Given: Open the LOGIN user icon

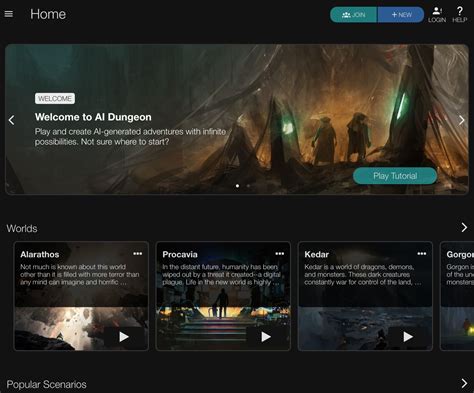Looking at the screenshot, I should [437, 15].
